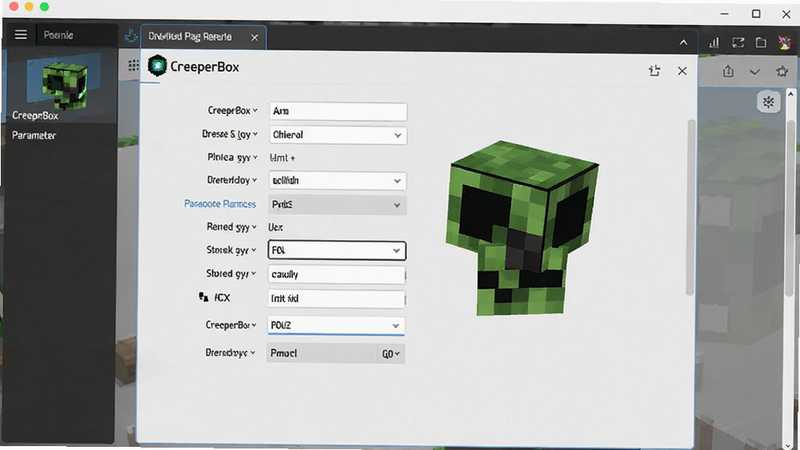Expand the Rened gyy label chevron
Image resolution: width=800 pixels, height=450 pixels.
(254, 227)
